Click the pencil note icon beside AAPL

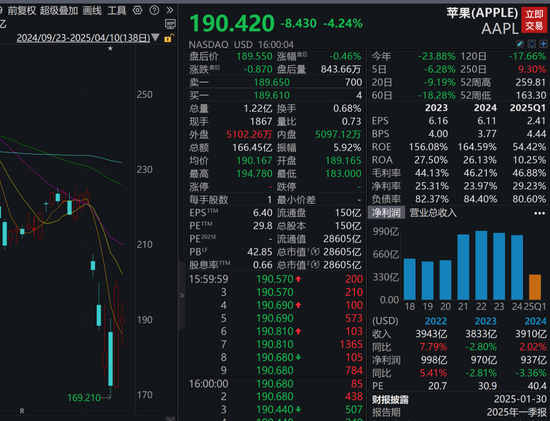pyautogui.click(x=520, y=44)
